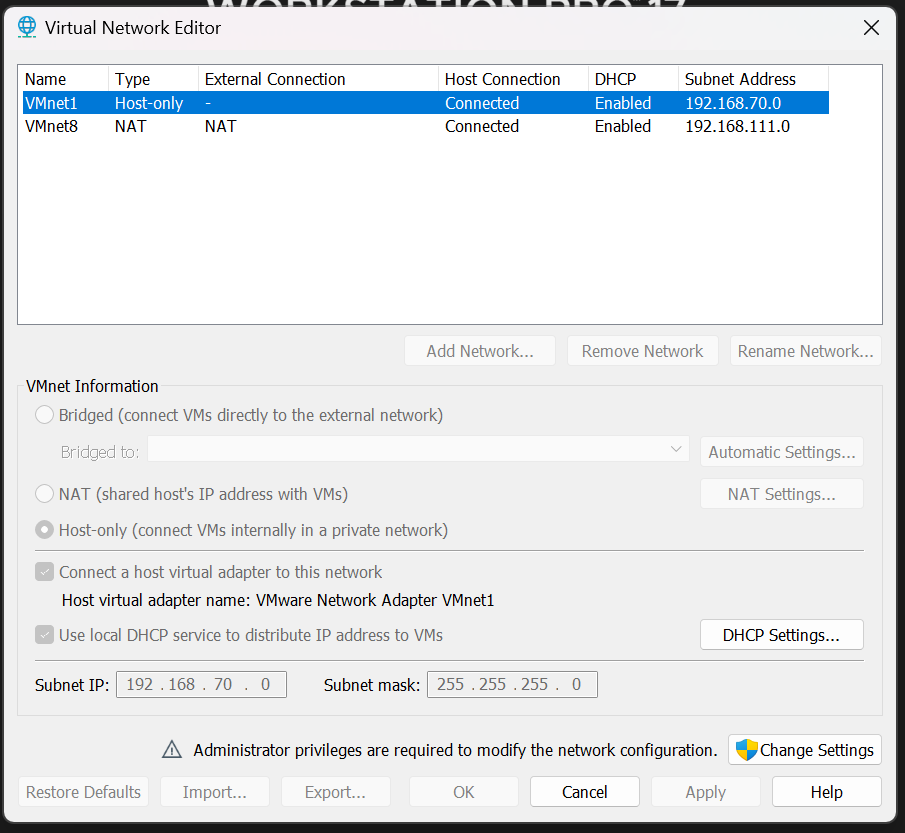Screen dimensions: 905x833
Task: Click the Apply button
Action: click(x=705, y=791)
